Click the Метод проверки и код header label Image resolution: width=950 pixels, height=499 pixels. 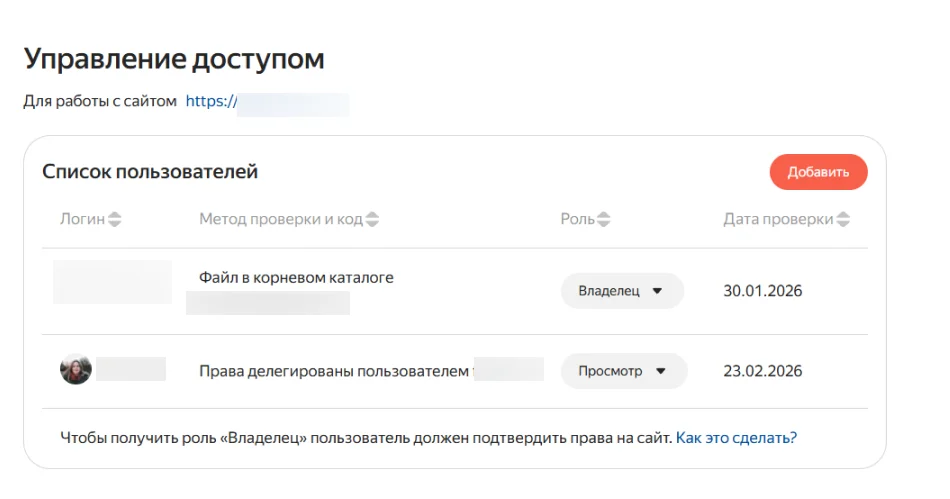[x=280, y=220]
